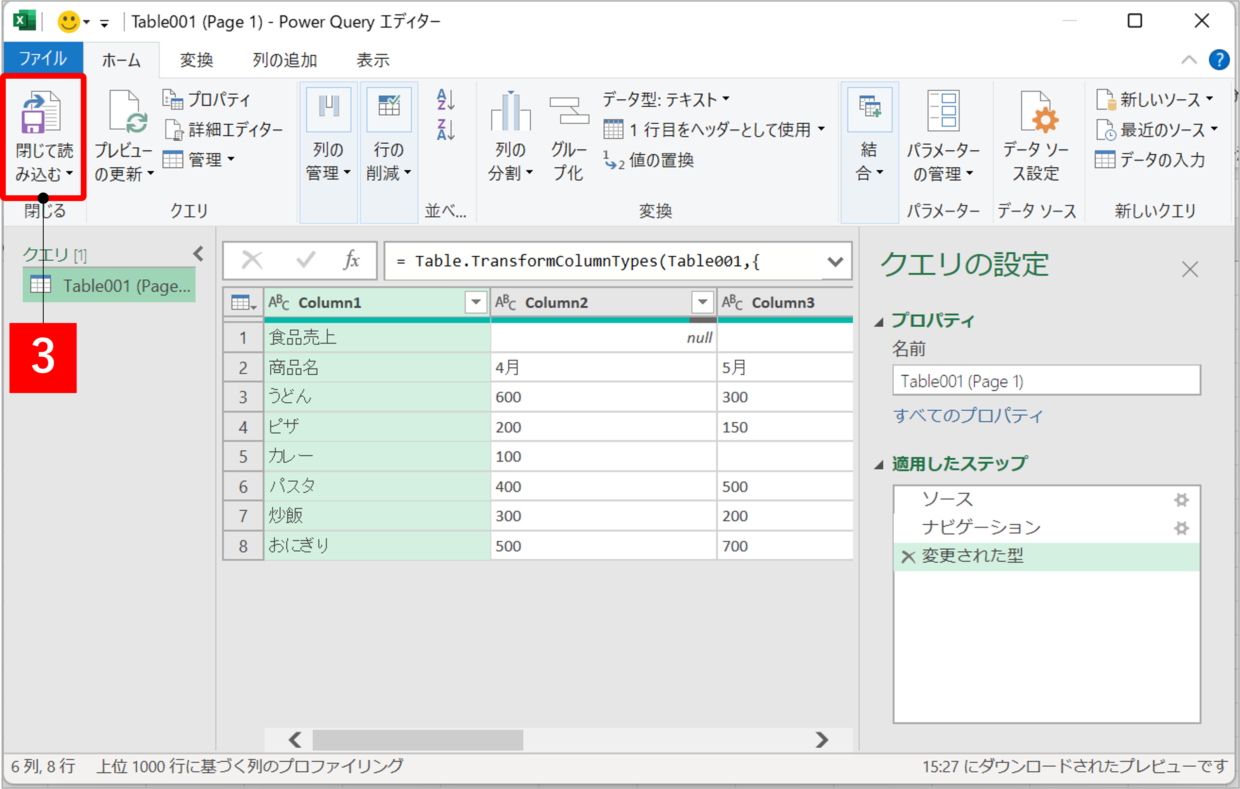Click 1 行目をヘッダーとして使用
Image resolution: width=1240 pixels, height=789 pixels.
(714, 129)
